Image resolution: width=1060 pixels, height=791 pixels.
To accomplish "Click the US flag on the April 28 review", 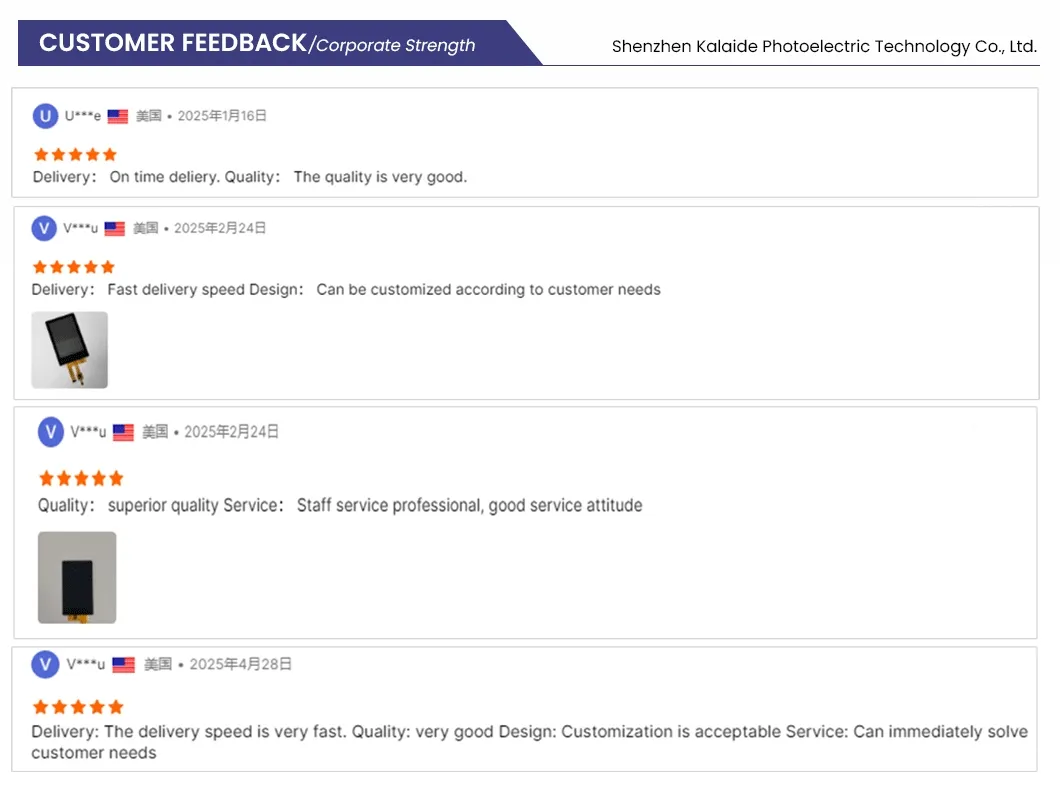I will (x=124, y=665).
